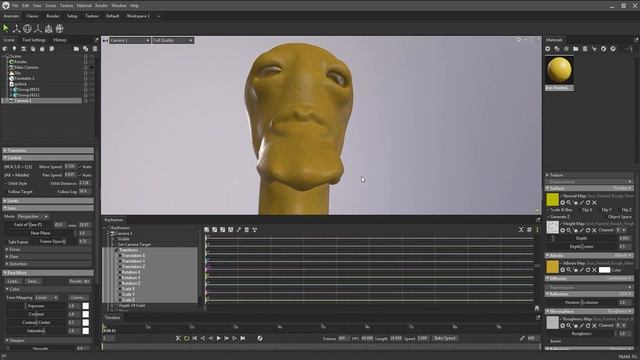Play the timeline animation
Screen dimensions: 640x360
pos(218,338)
